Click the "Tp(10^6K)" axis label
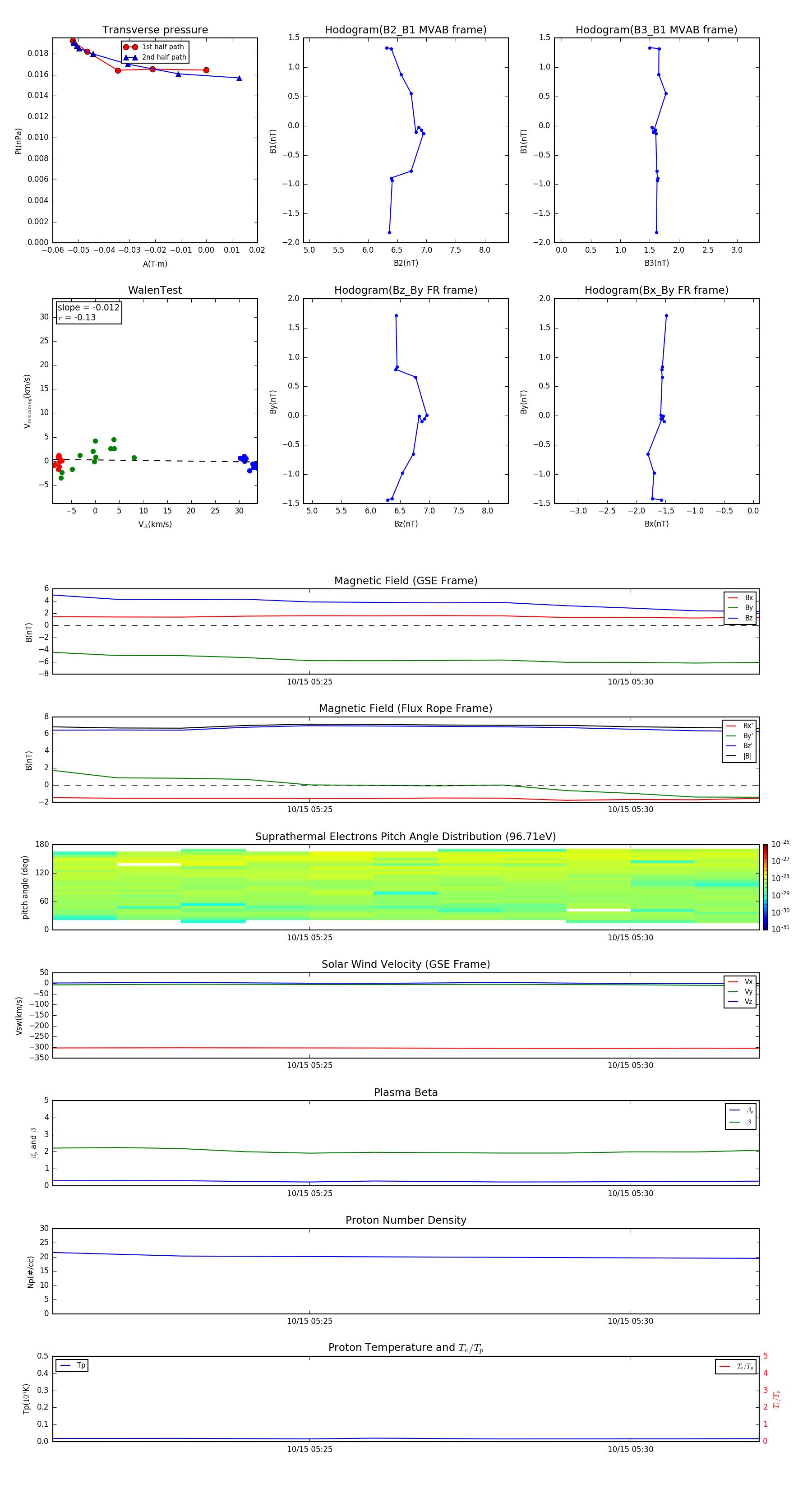Image resolution: width=812 pixels, height=1489 pixels. tap(27, 1399)
